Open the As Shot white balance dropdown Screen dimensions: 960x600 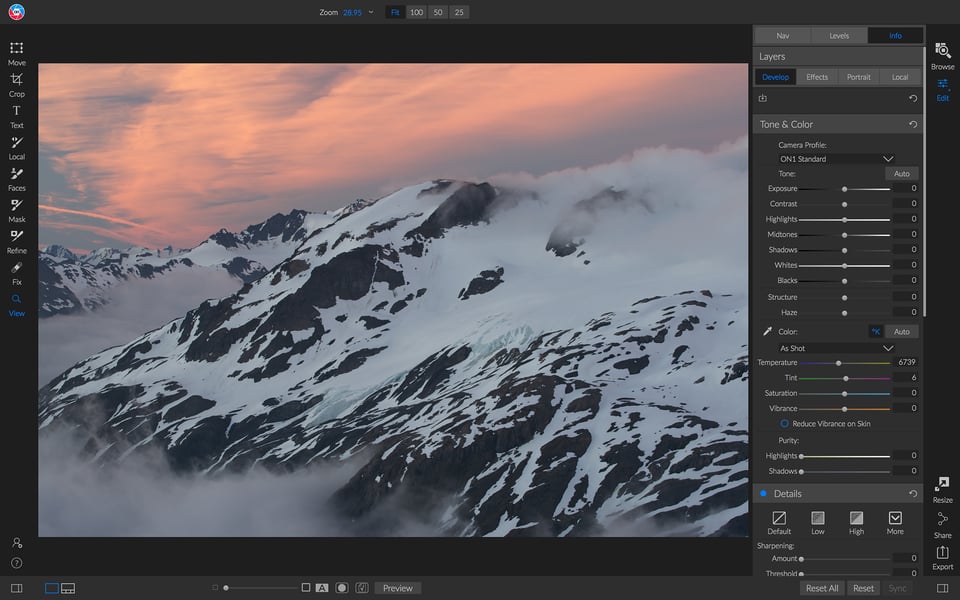click(836, 348)
